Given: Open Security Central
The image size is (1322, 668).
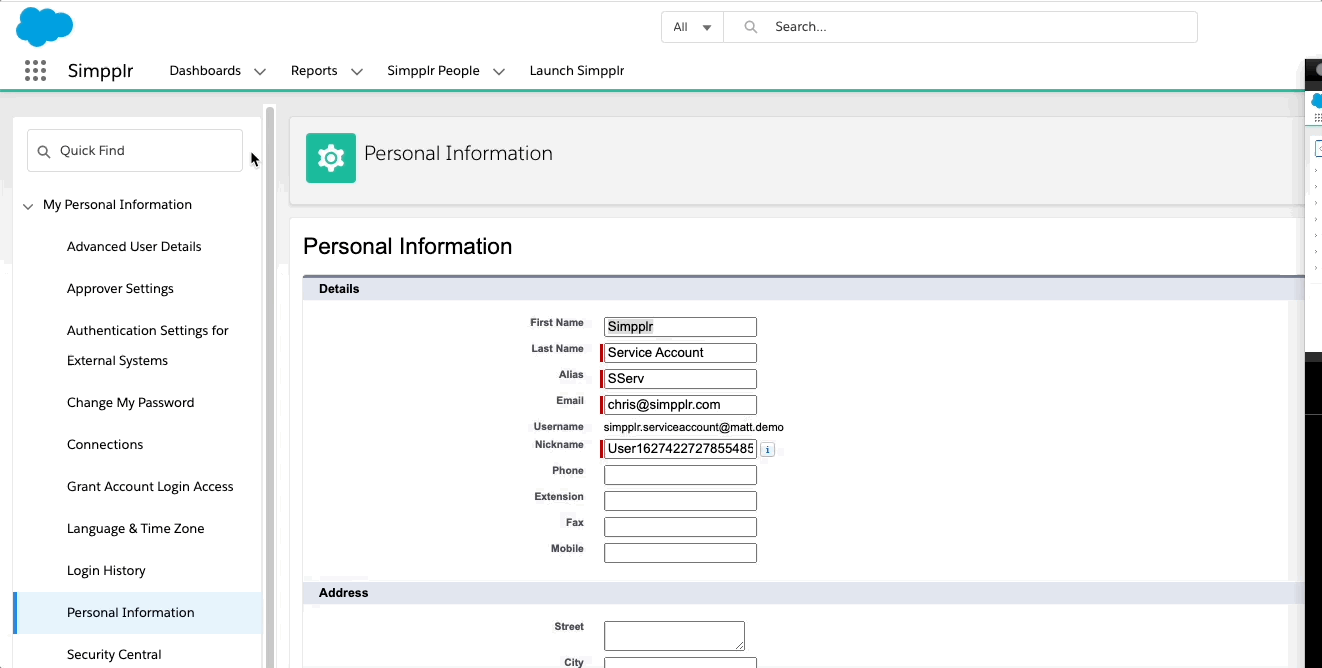Looking at the screenshot, I should [114, 655].
